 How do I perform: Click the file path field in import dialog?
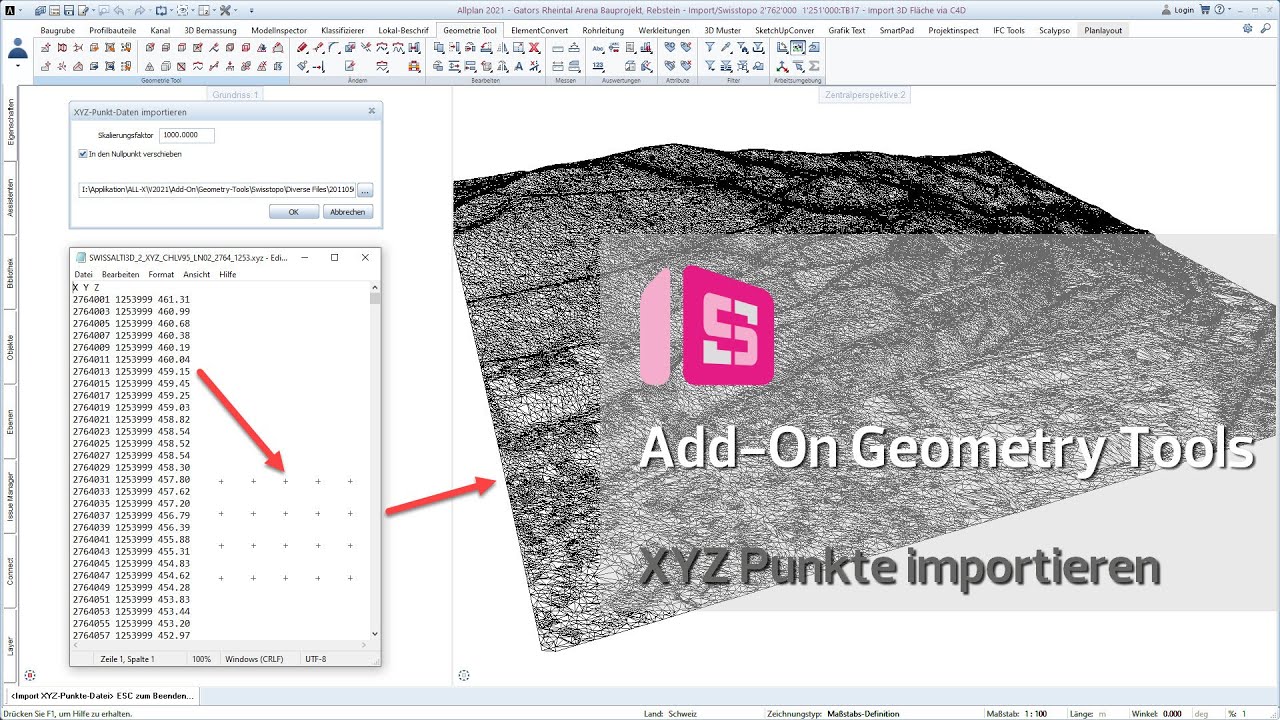217,189
